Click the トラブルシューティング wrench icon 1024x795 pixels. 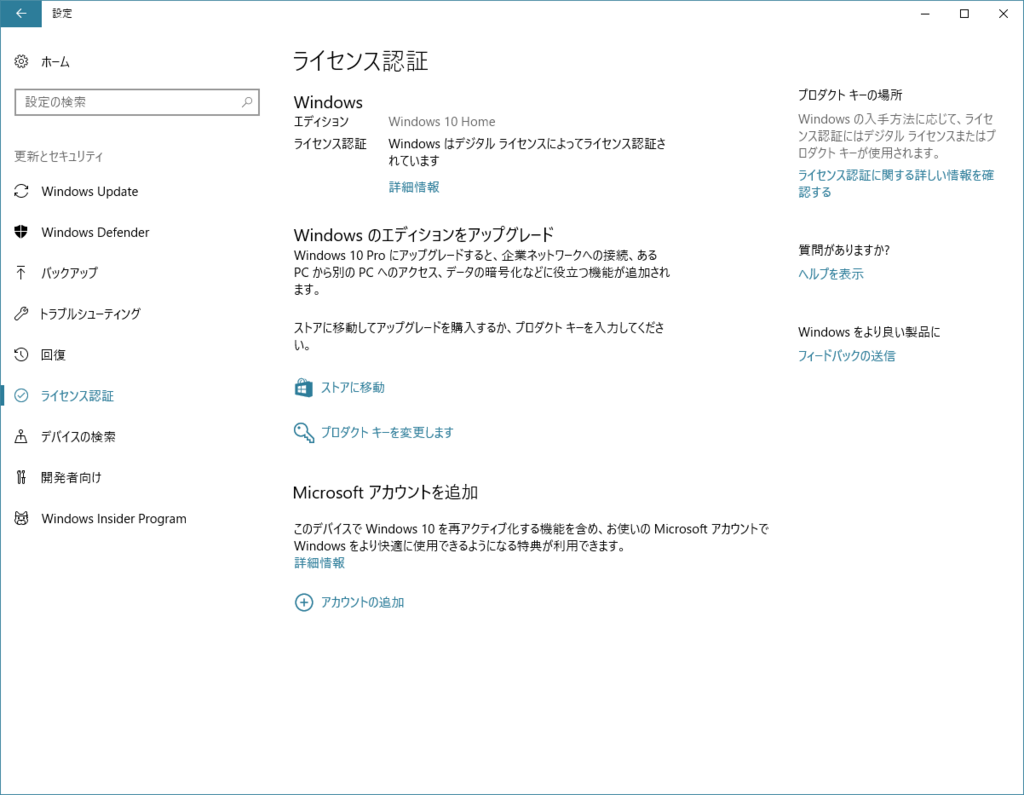click(21, 314)
